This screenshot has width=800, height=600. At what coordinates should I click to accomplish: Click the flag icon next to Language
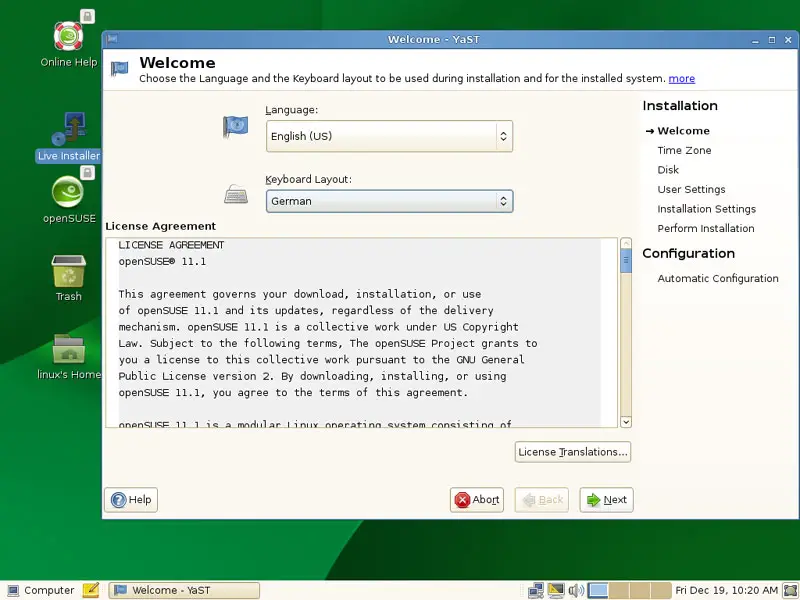[235, 127]
